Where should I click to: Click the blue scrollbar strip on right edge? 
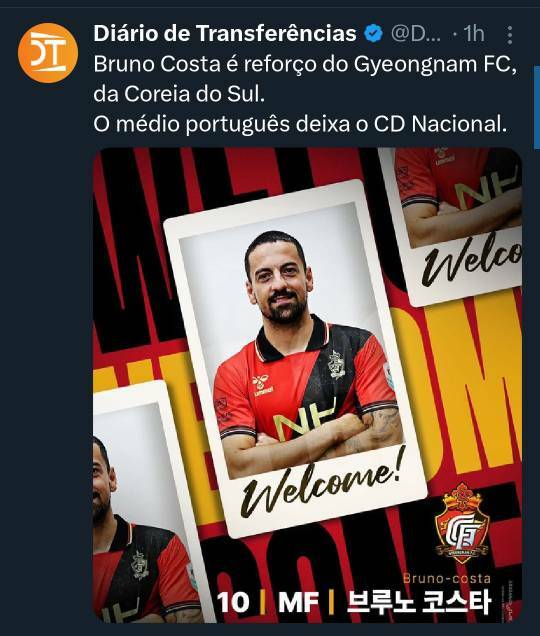click(x=537, y=108)
